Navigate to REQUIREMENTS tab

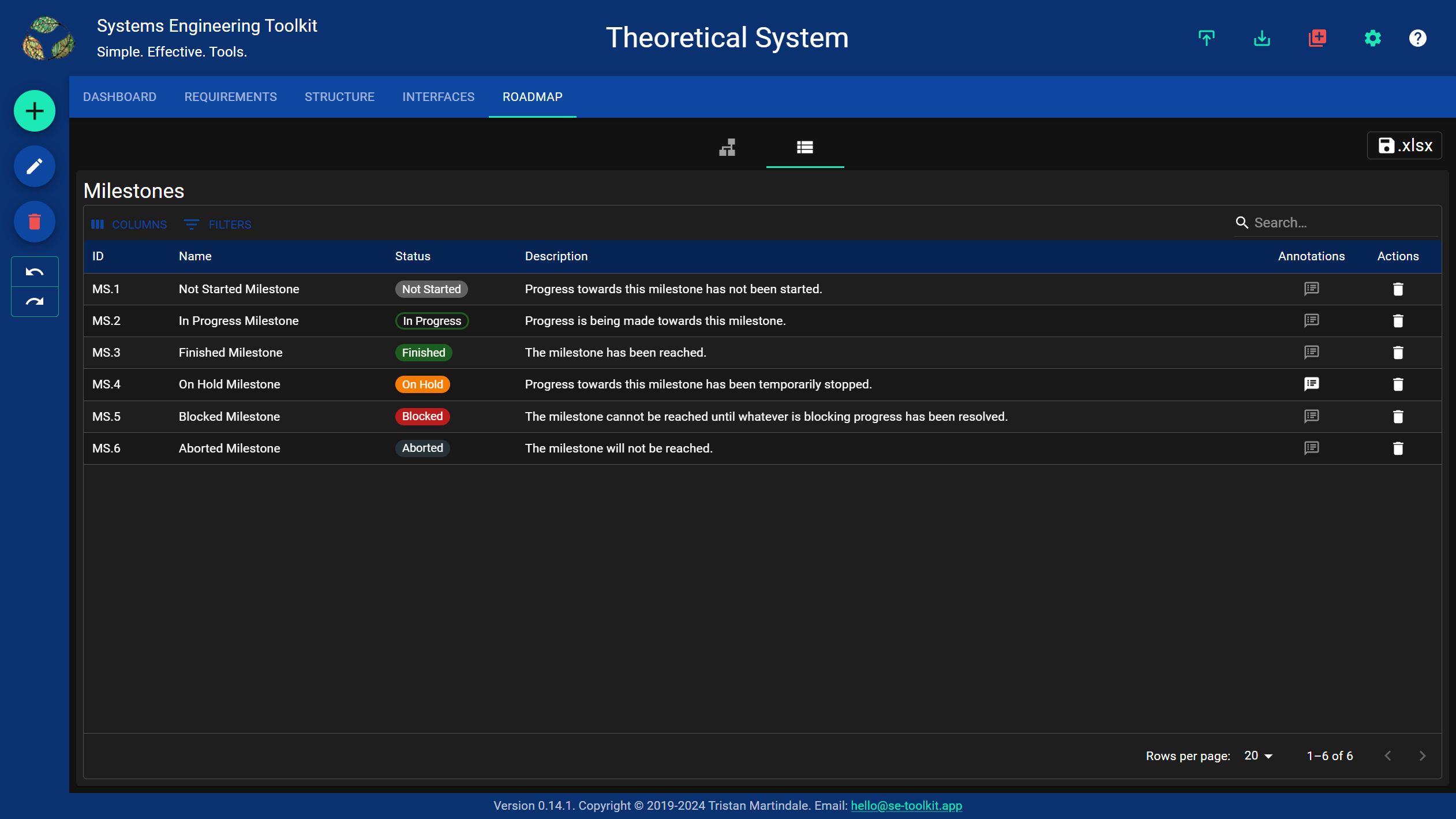230,97
